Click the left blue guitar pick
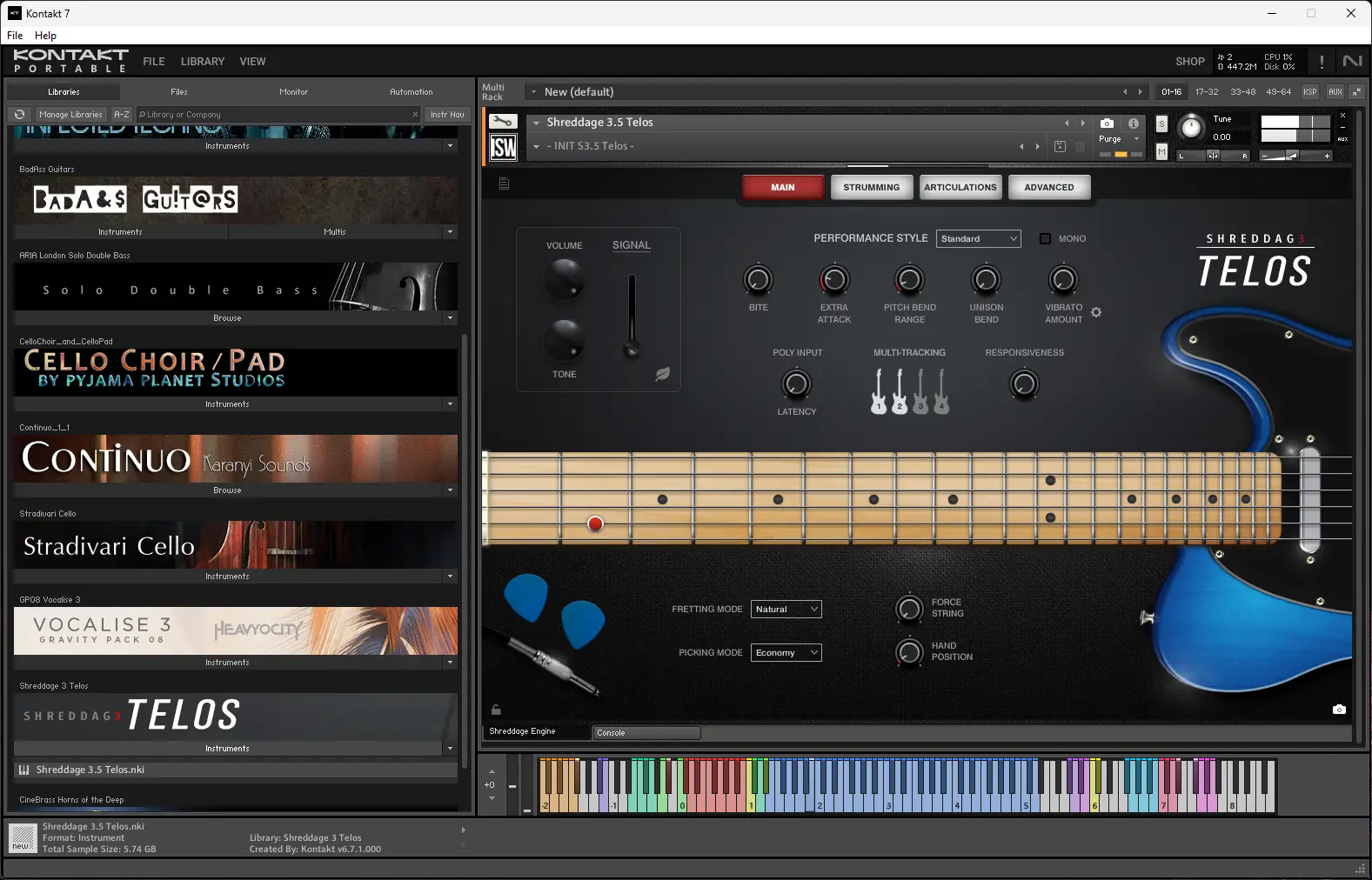Viewport: 1372px width, 880px height. pos(526,597)
